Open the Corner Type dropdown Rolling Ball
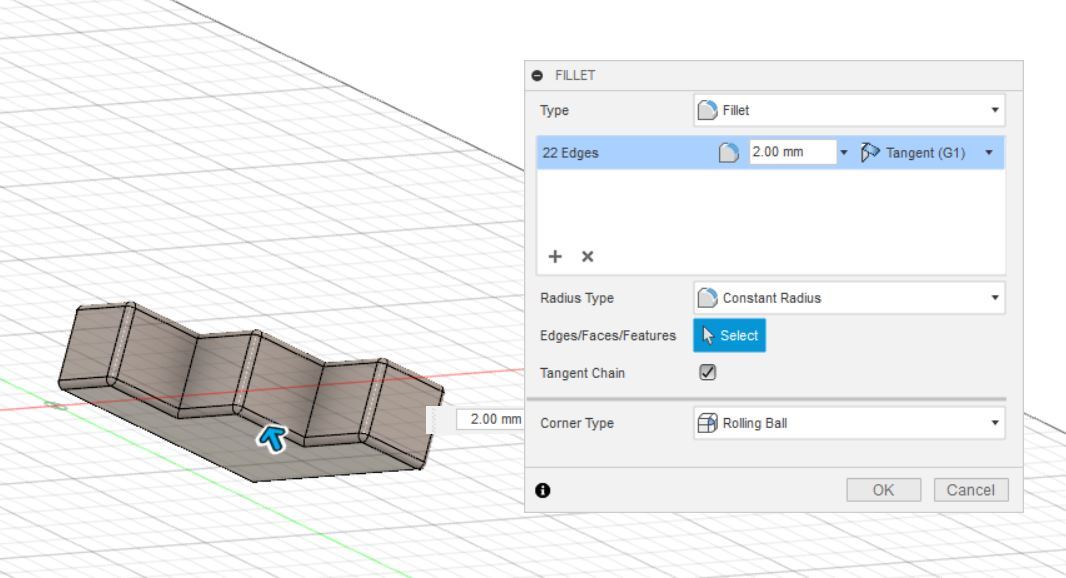The width and height of the screenshot is (1066, 578). pos(849,423)
